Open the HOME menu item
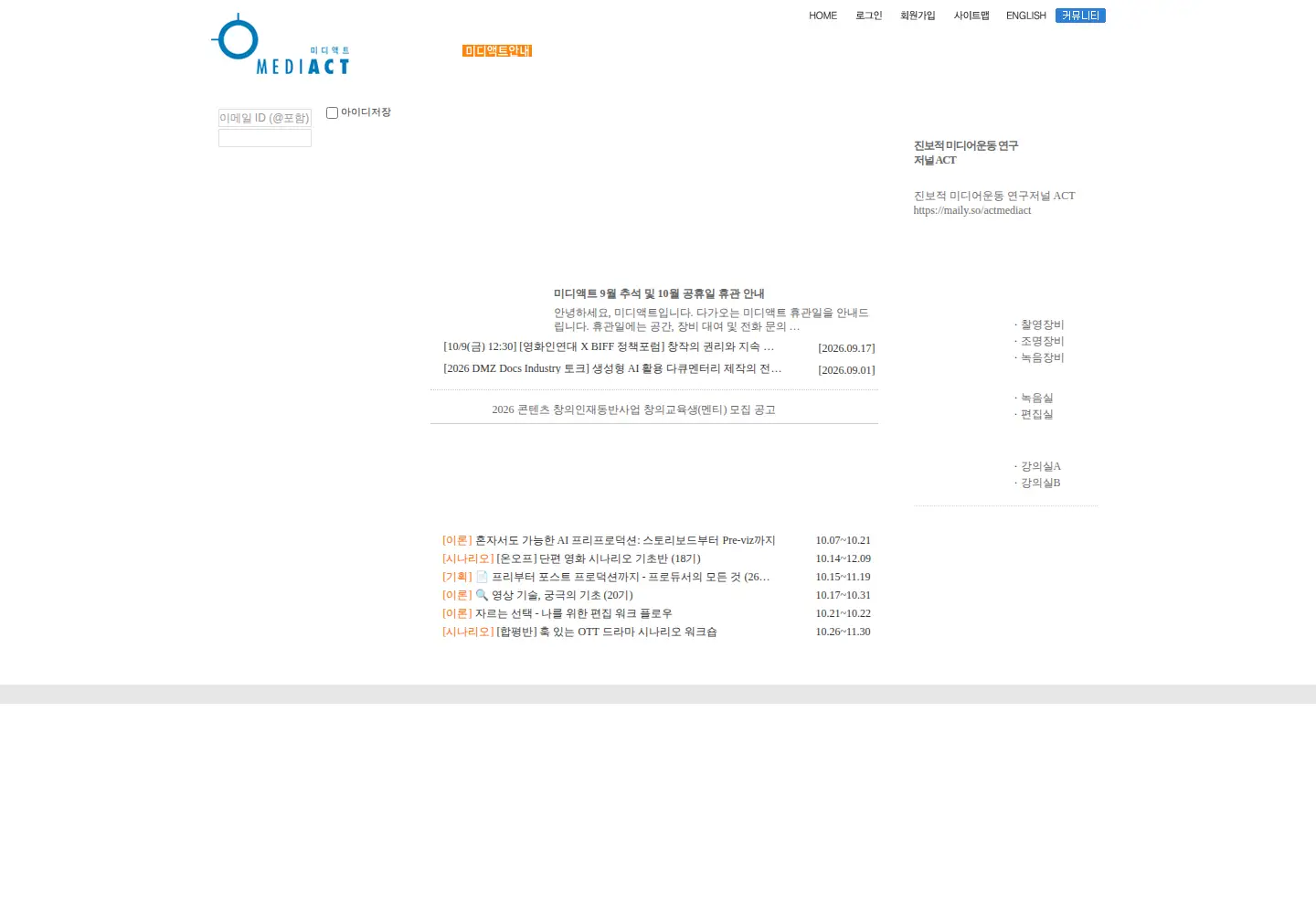This screenshot has height=914, width=1316. [x=822, y=16]
